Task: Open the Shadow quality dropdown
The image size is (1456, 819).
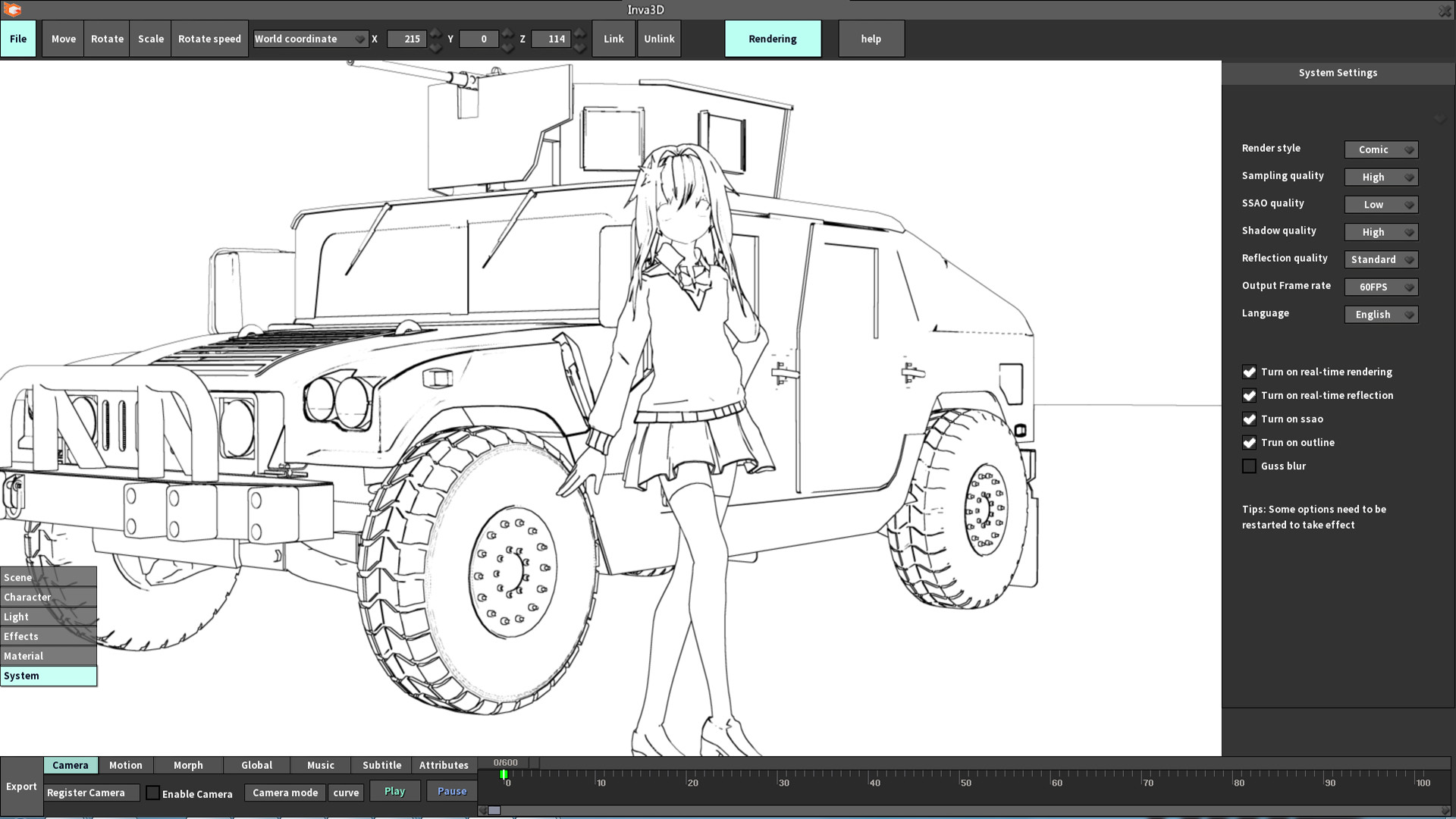Action: pyautogui.click(x=1381, y=232)
